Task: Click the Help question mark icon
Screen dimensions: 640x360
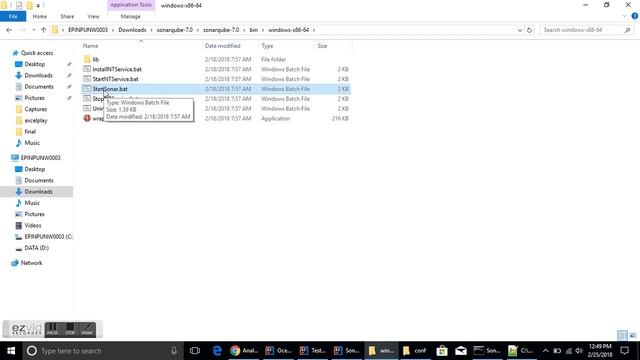Action: pyautogui.click(x=634, y=16)
